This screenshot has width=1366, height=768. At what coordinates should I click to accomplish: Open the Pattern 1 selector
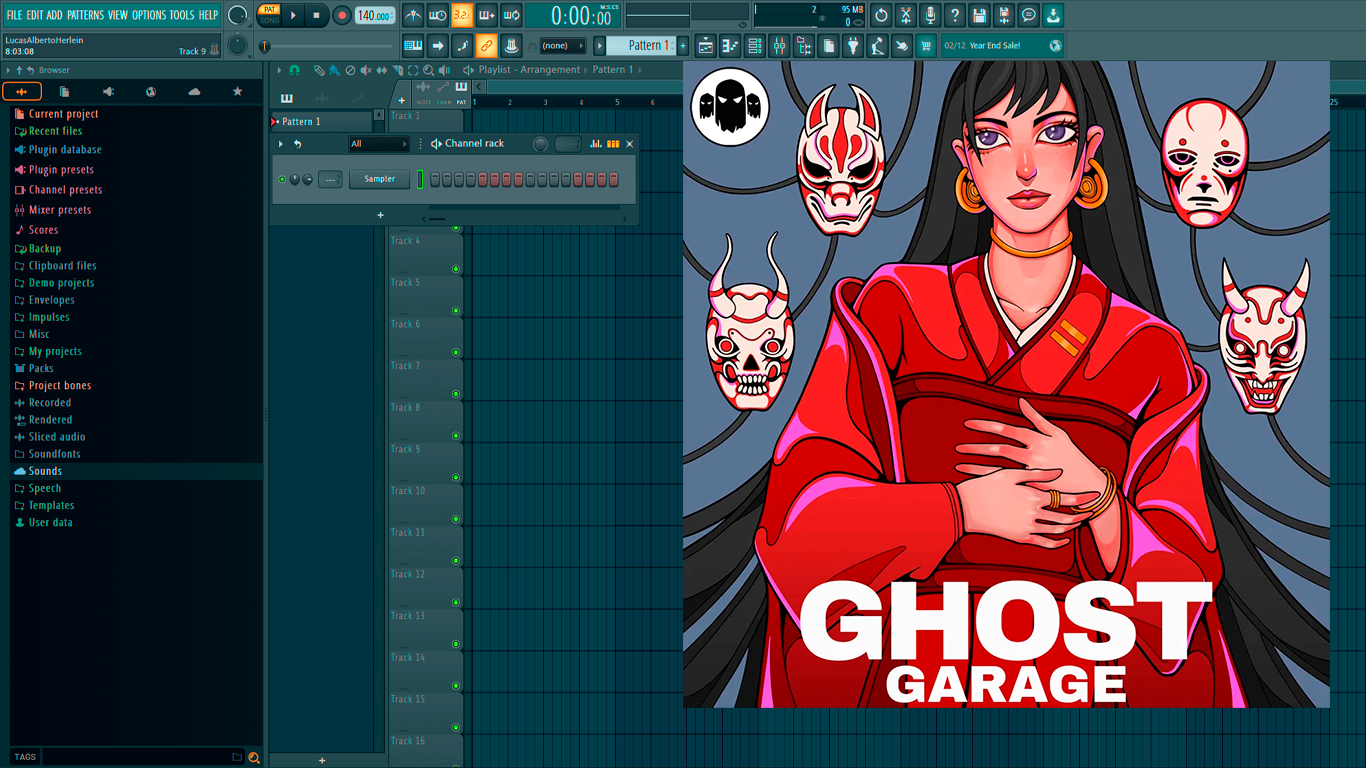643,45
